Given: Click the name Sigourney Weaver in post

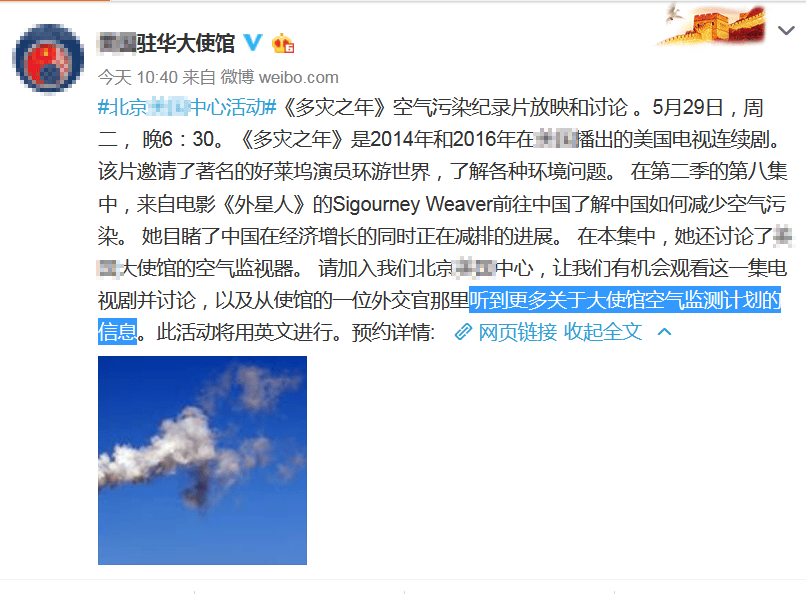Looking at the screenshot, I should (412, 205).
